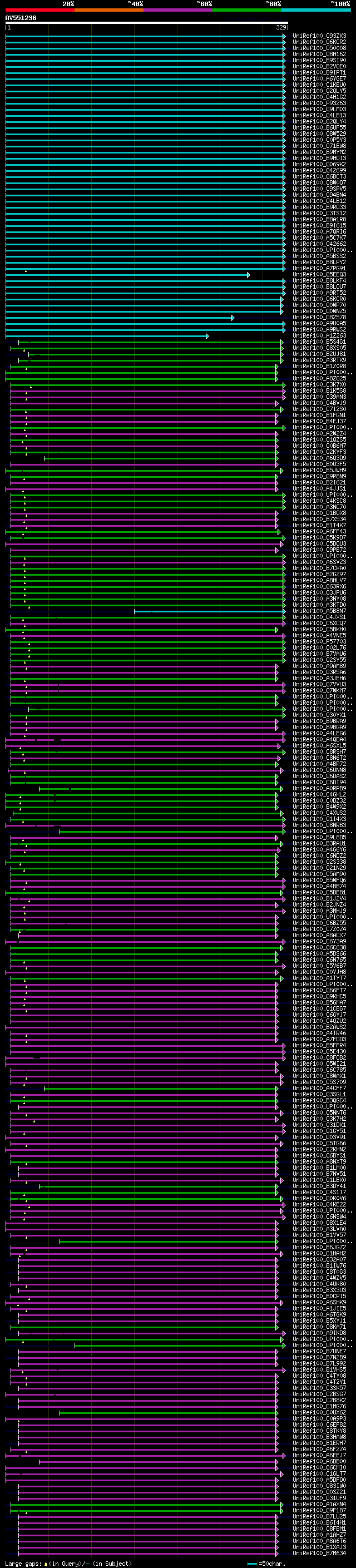
Task: Click the UniRef100_Q5EEQ3 label
Action: point(319,275)
